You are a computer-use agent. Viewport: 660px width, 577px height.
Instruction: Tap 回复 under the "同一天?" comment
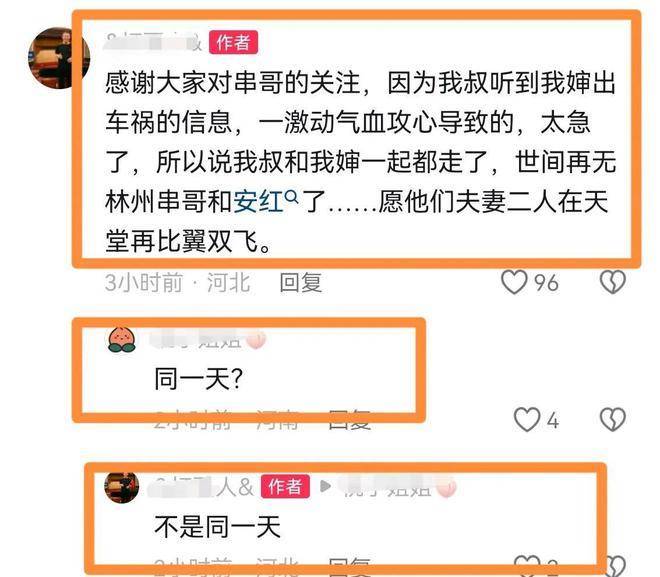[x=349, y=420]
